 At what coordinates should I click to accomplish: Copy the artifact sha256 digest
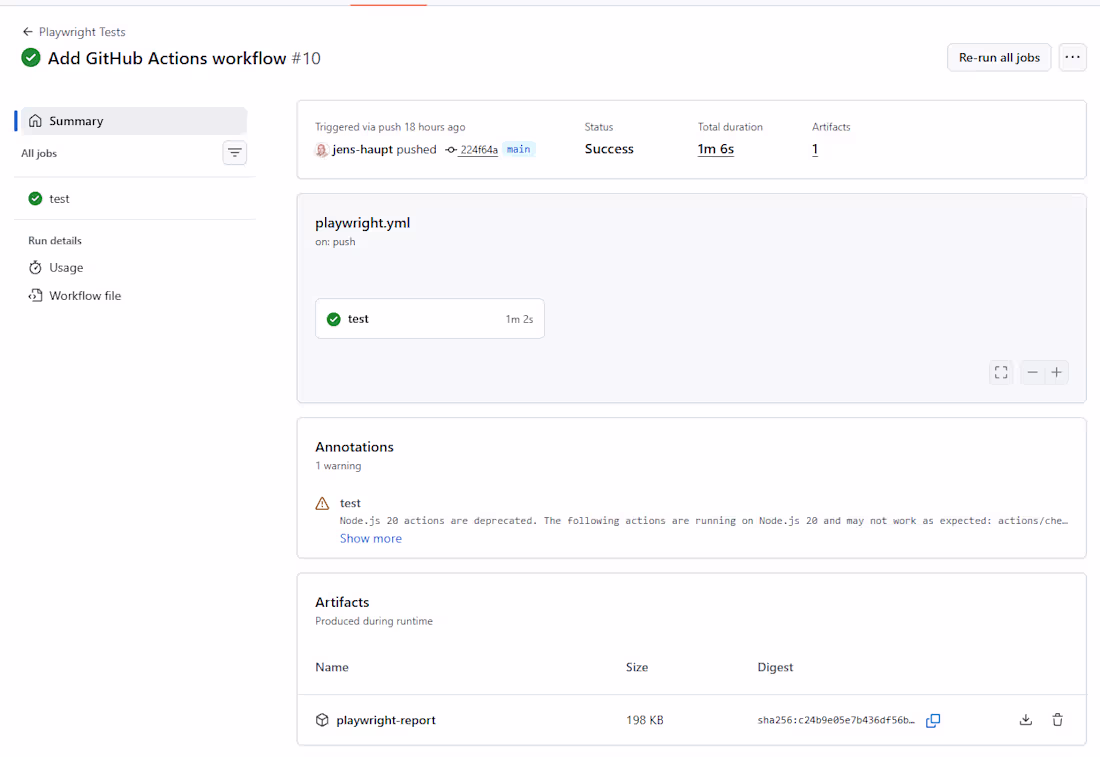coord(933,721)
